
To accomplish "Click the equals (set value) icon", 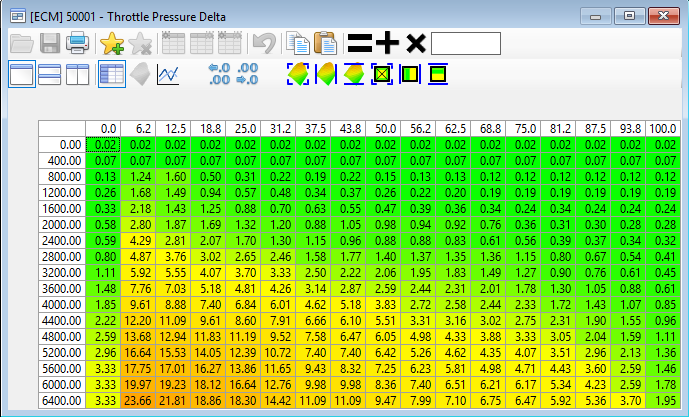I will [x=360, y=43].
